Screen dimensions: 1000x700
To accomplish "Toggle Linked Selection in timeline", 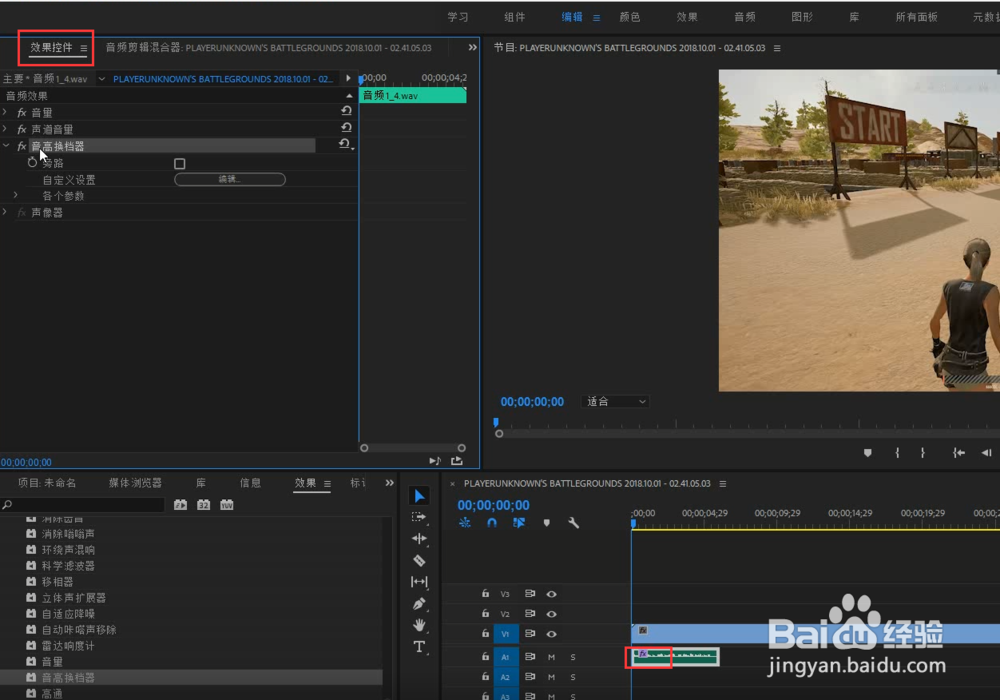I will [x=519, y=523].
